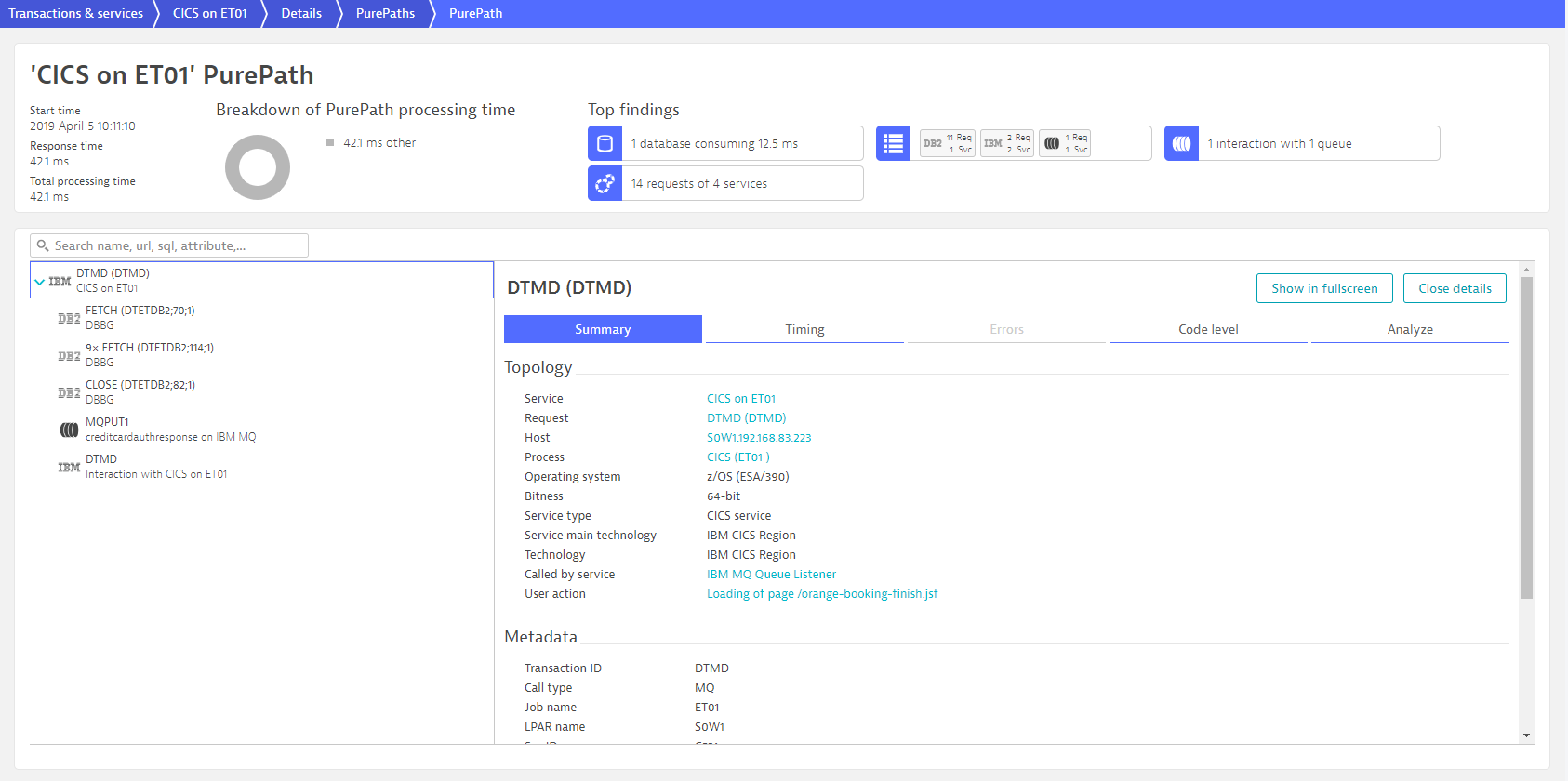The image size is (1568, 781).
Task: Select 9× FETCH (DTETDB2;114;1) tree row
Action: click(x=261, y=354)
